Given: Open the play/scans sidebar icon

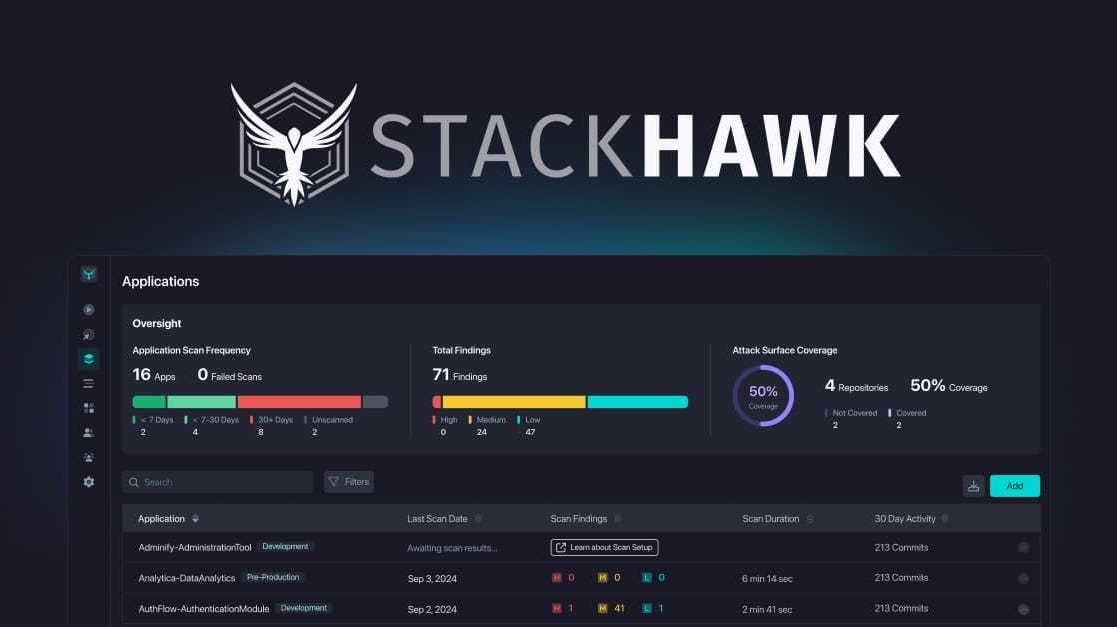Looking at the screenshot, I should click(x=88, y=310).
